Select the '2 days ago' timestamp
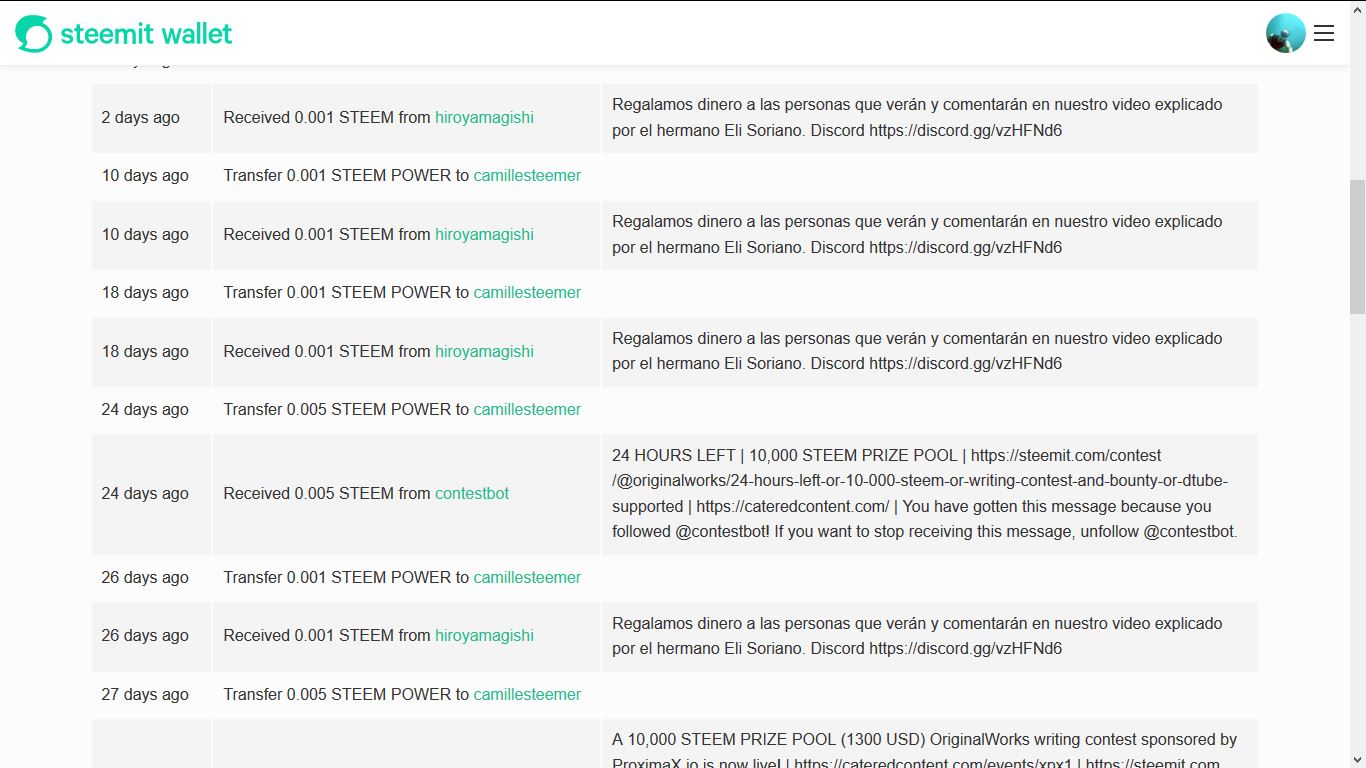This screenshot has height=768, width=1366. (x=140, y=117)
